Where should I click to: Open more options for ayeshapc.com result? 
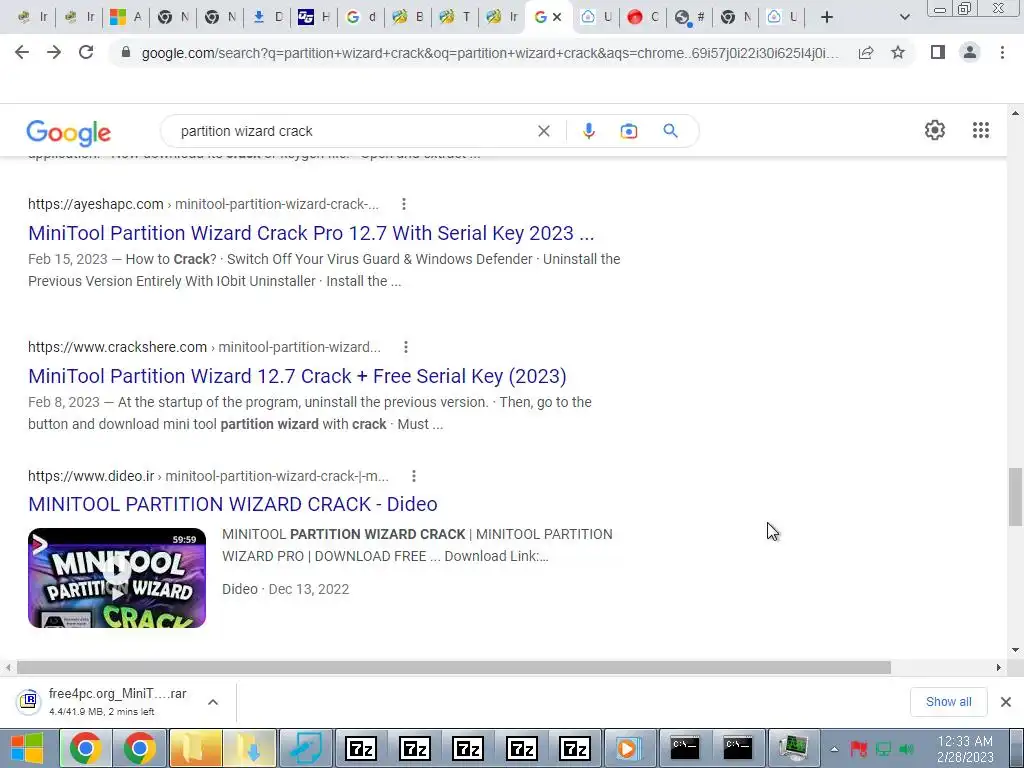[404, 204]
